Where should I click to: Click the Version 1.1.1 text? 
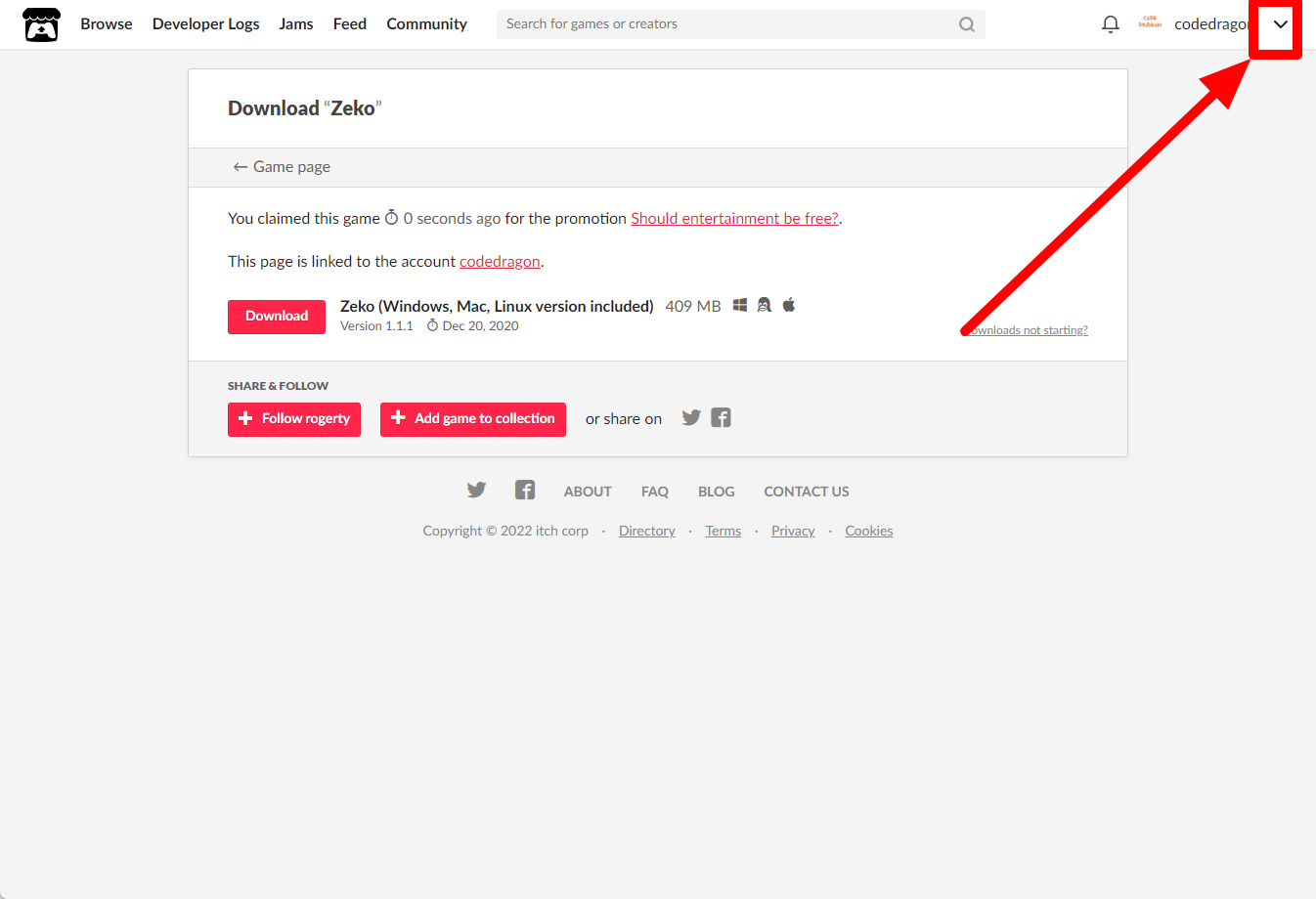(x=376, y=326)
